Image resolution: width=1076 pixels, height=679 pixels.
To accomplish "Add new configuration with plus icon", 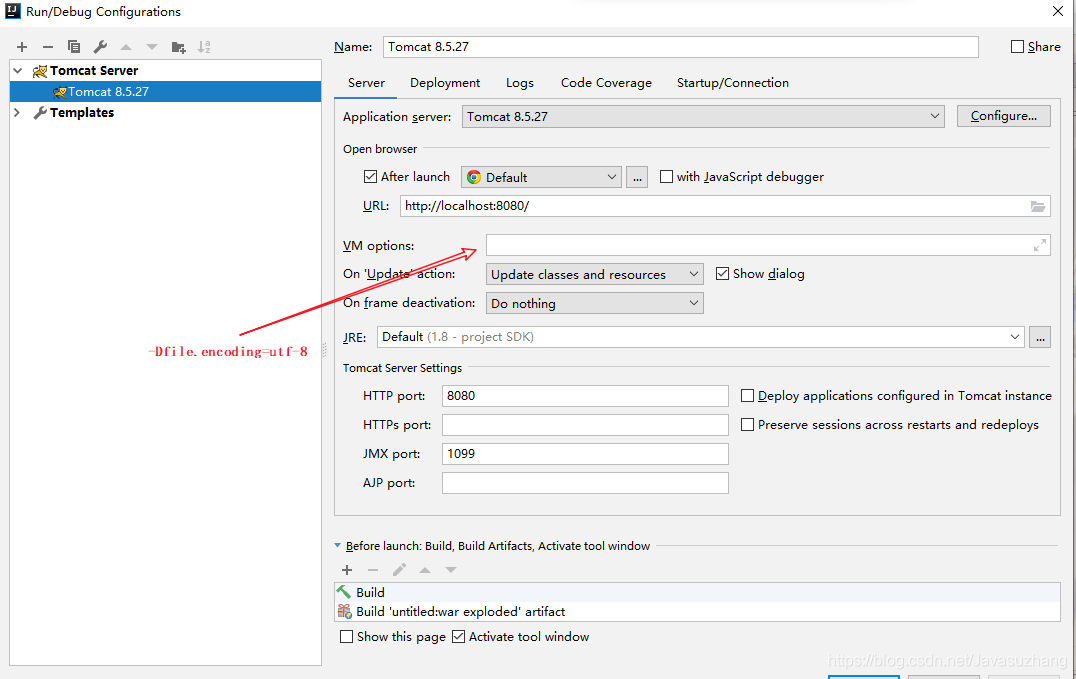I will [22, 47].
